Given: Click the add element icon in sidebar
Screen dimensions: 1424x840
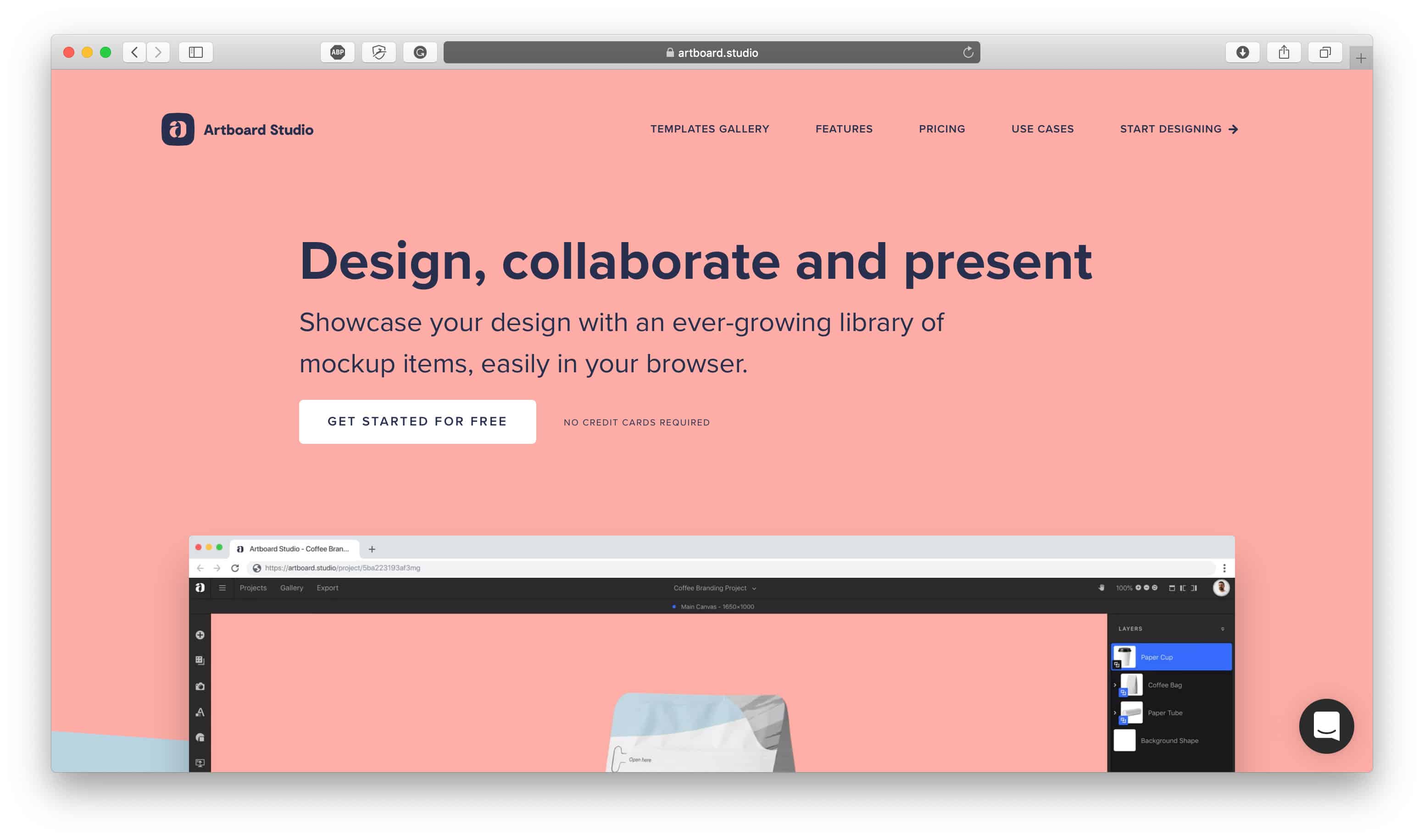Looking at the screenshot, I should click(200, 630).
